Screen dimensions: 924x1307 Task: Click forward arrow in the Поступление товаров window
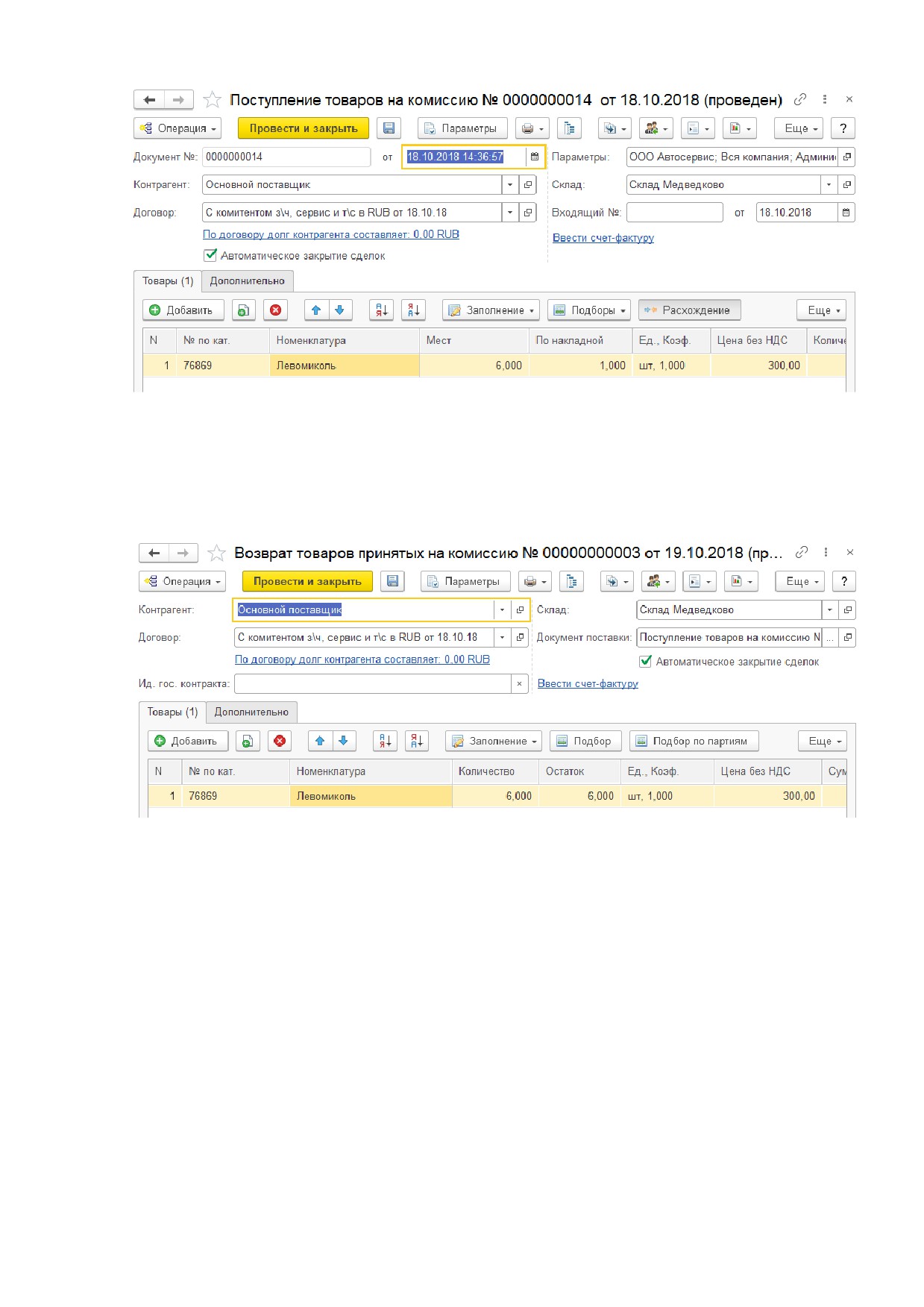pyautogui.click(x=178, y=99)
